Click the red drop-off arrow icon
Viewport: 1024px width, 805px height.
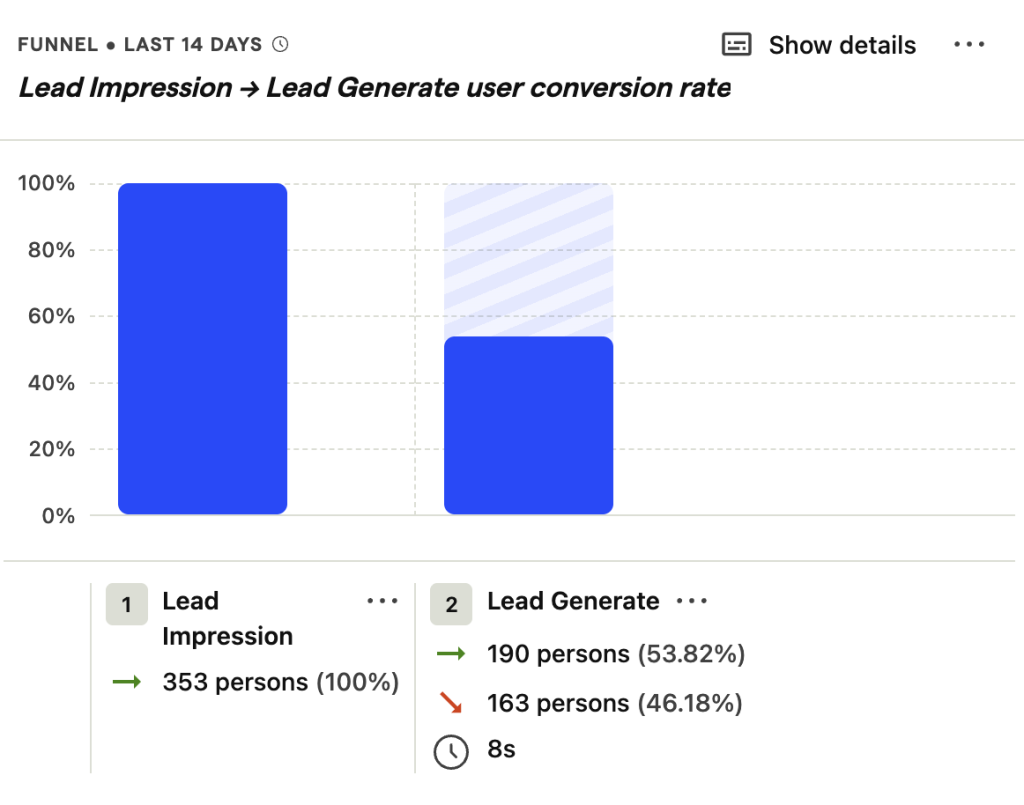click(x=451, y=703)
